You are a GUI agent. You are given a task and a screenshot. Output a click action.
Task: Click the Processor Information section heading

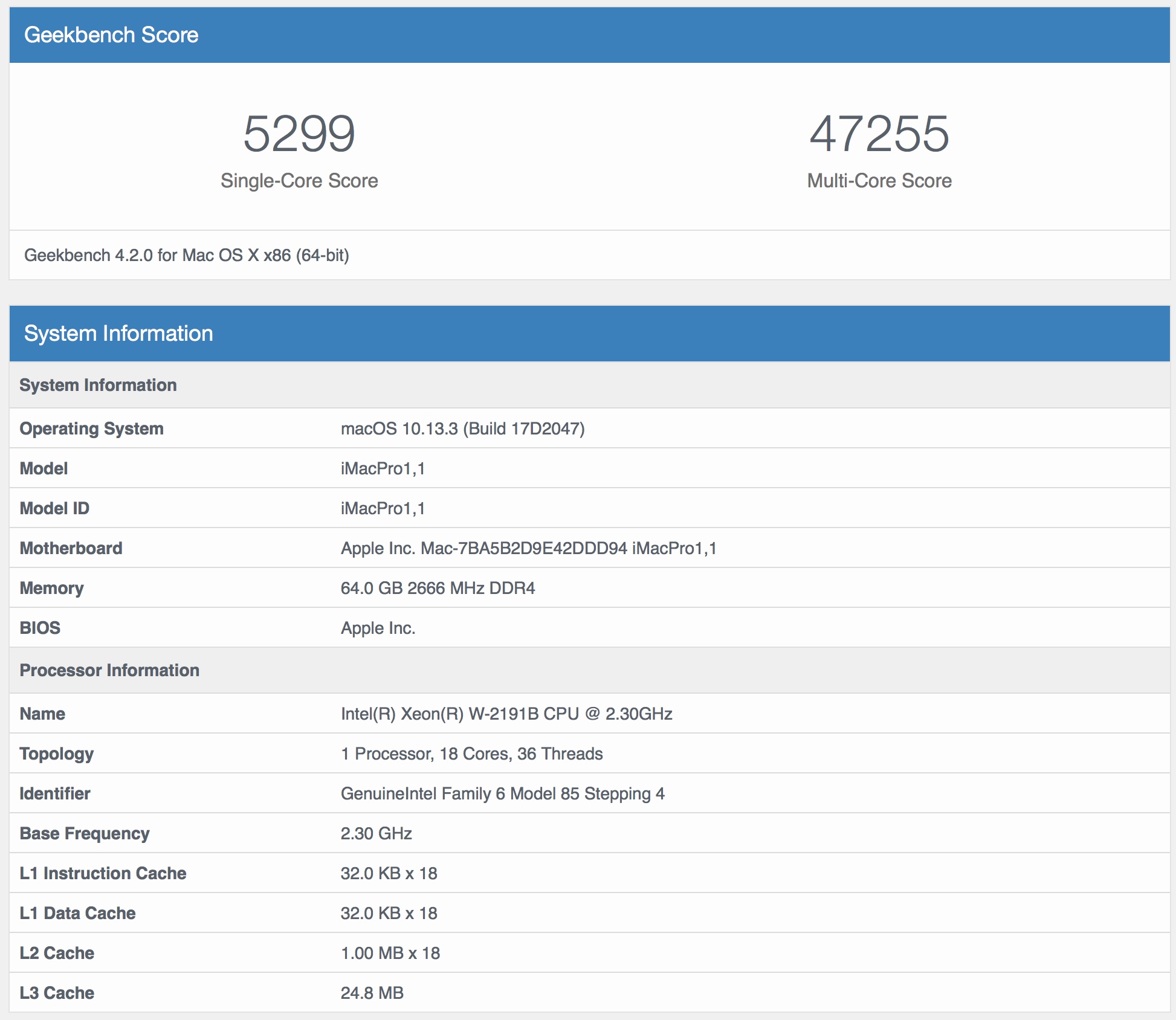click(109, 670)
